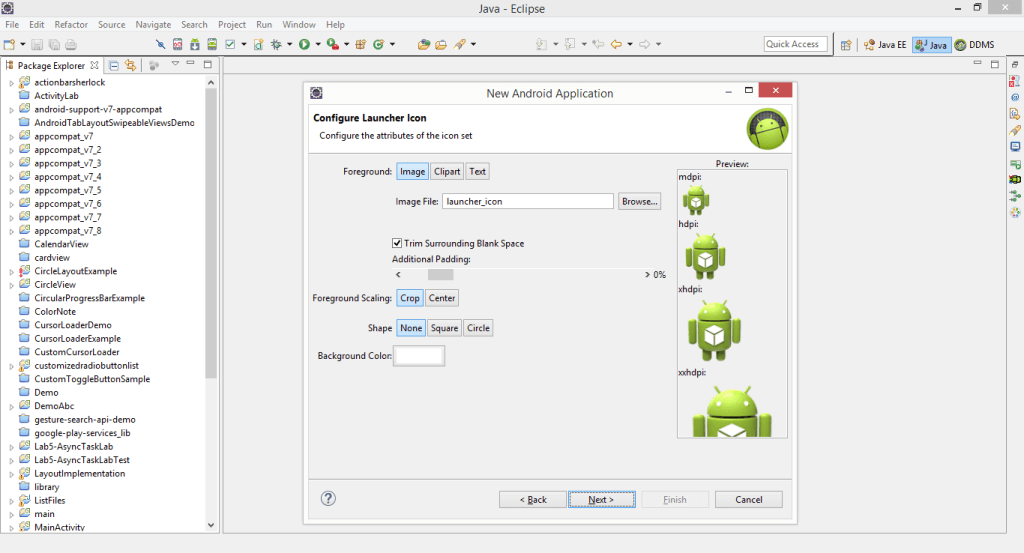
Task: Open the Project menu
Action: coord(232,25)
